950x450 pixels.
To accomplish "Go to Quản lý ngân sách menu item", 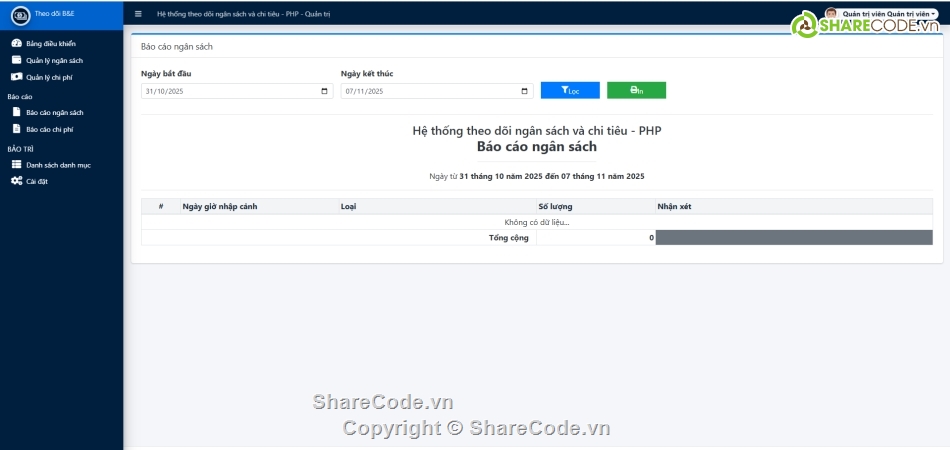I will [54, 60].
